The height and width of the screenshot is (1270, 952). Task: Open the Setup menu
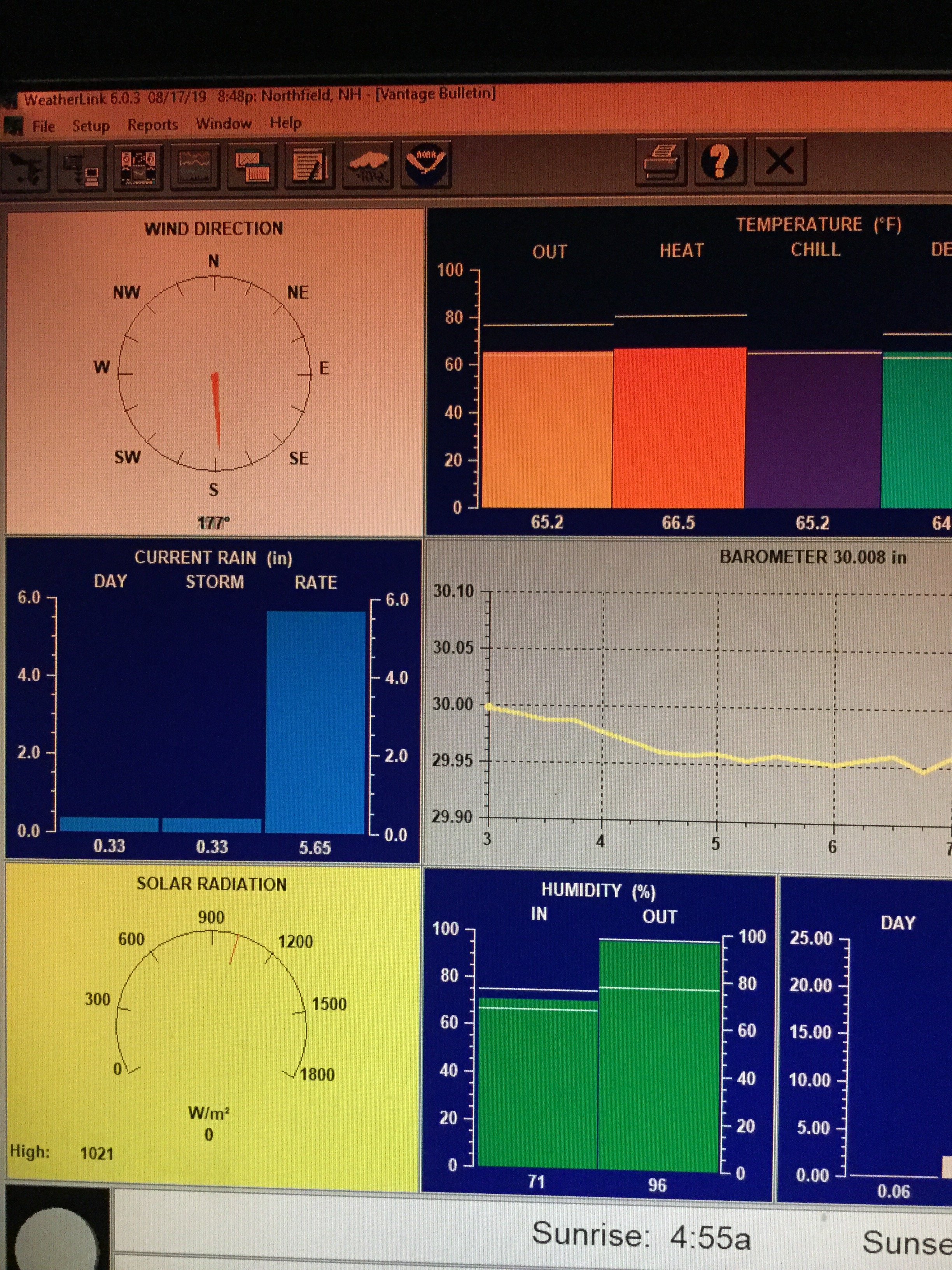pos(91,126)
